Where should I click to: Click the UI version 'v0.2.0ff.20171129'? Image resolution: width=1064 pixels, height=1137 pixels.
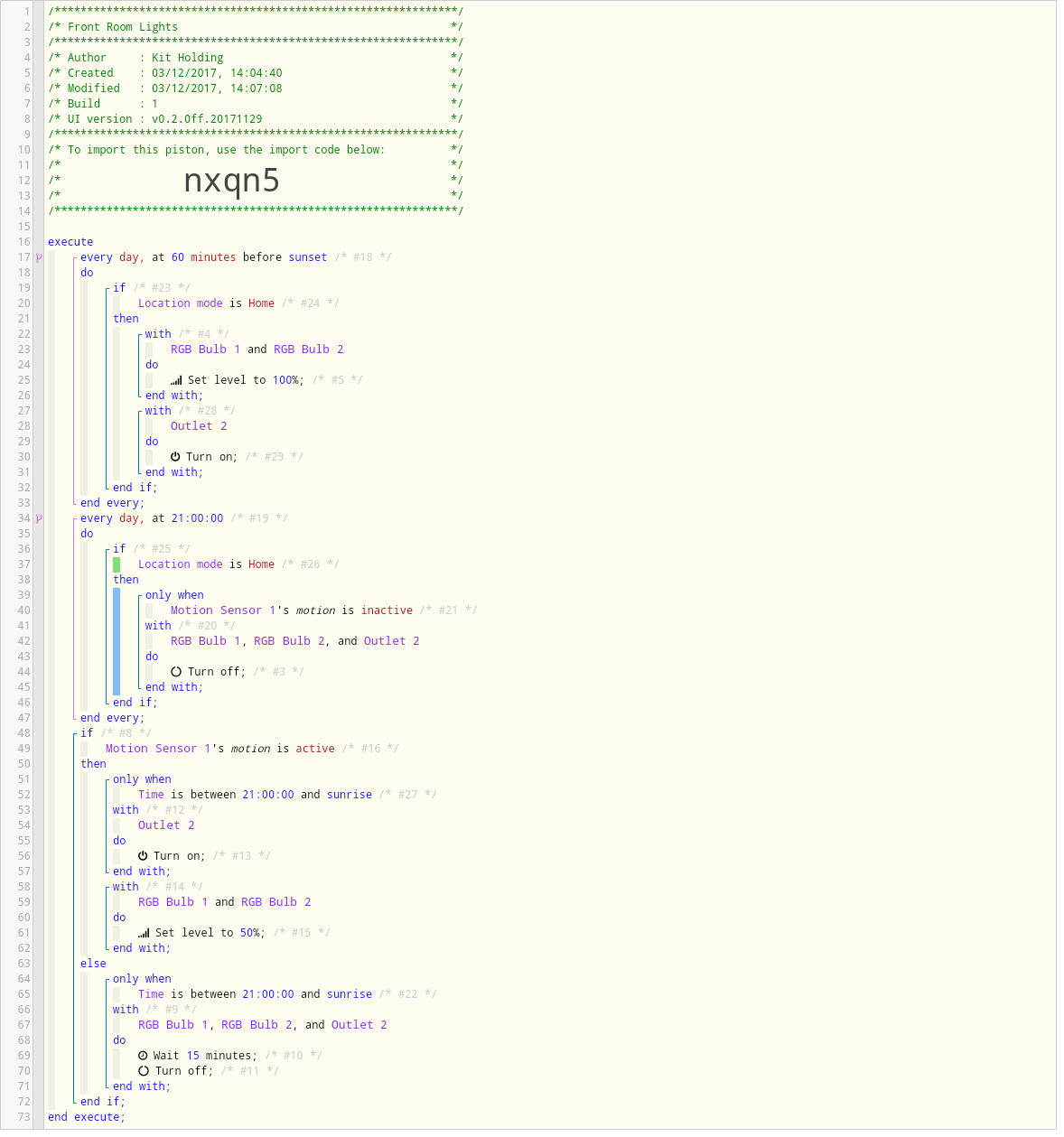tap(207, 119)
